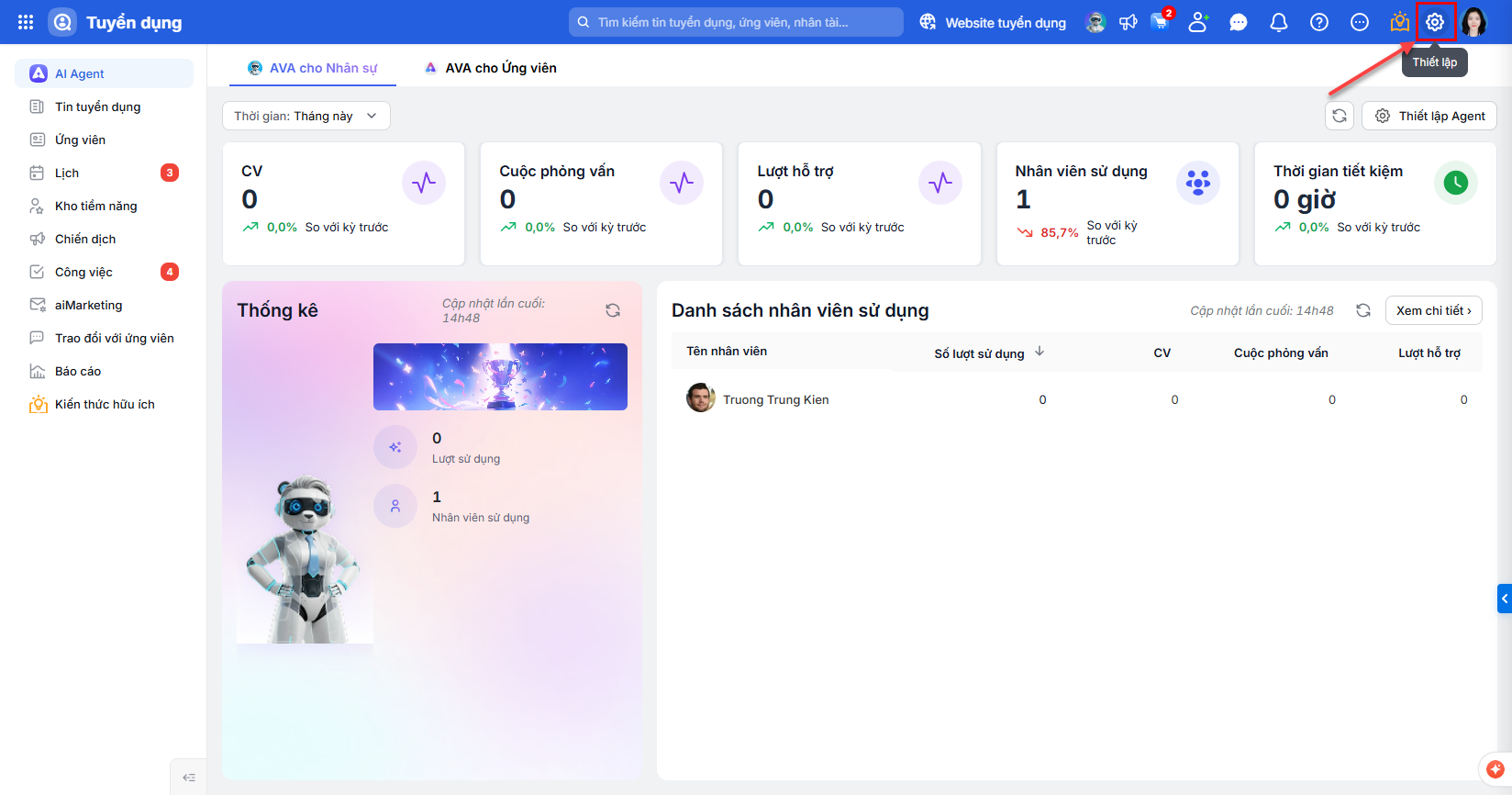1512x795 pixels.
Task: Click the Xem chi tiết button
Action: coord(1434,310)
